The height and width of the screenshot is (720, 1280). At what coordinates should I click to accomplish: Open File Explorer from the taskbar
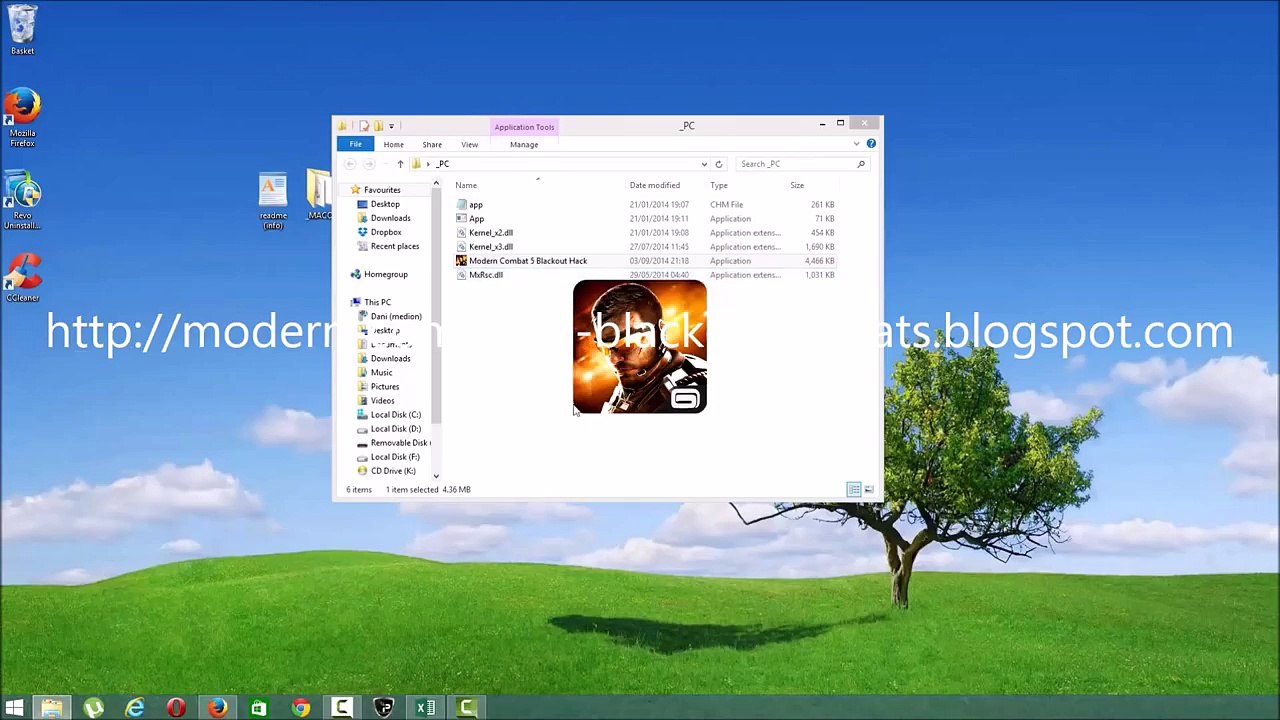click(x=52, y=708)
